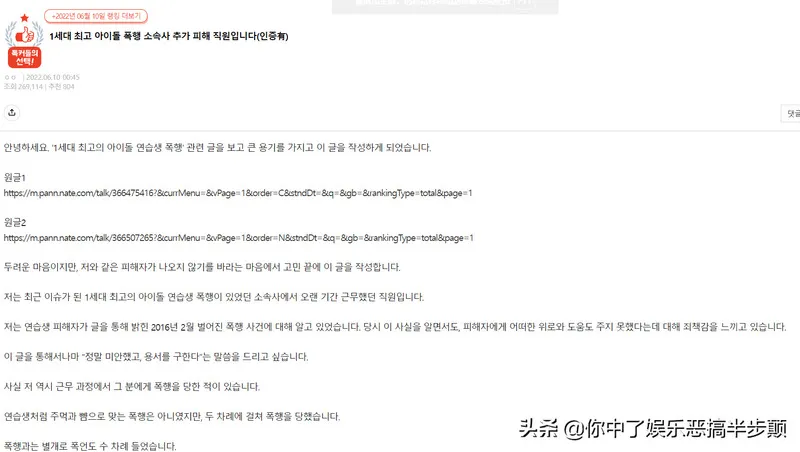Click the greeting paragraph starting '안녕하세요'
800x452 pixels.
pos(217,148)
